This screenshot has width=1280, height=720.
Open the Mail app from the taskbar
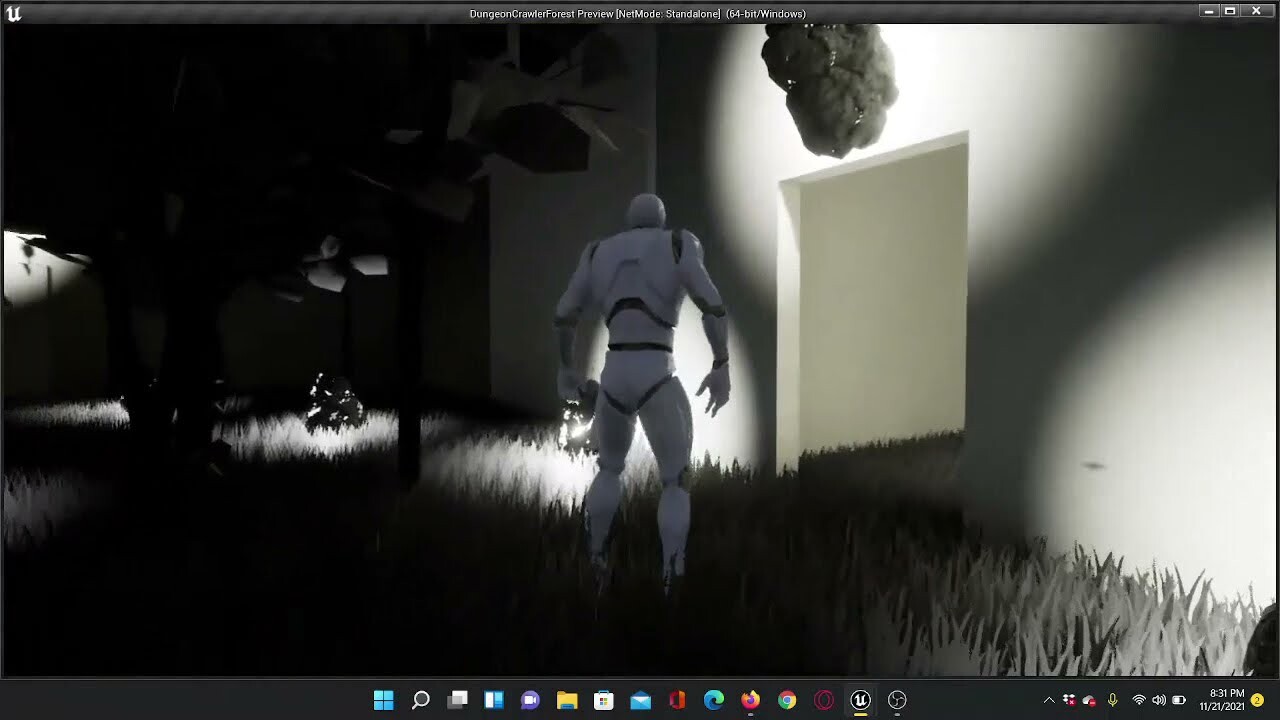point(640,700)
